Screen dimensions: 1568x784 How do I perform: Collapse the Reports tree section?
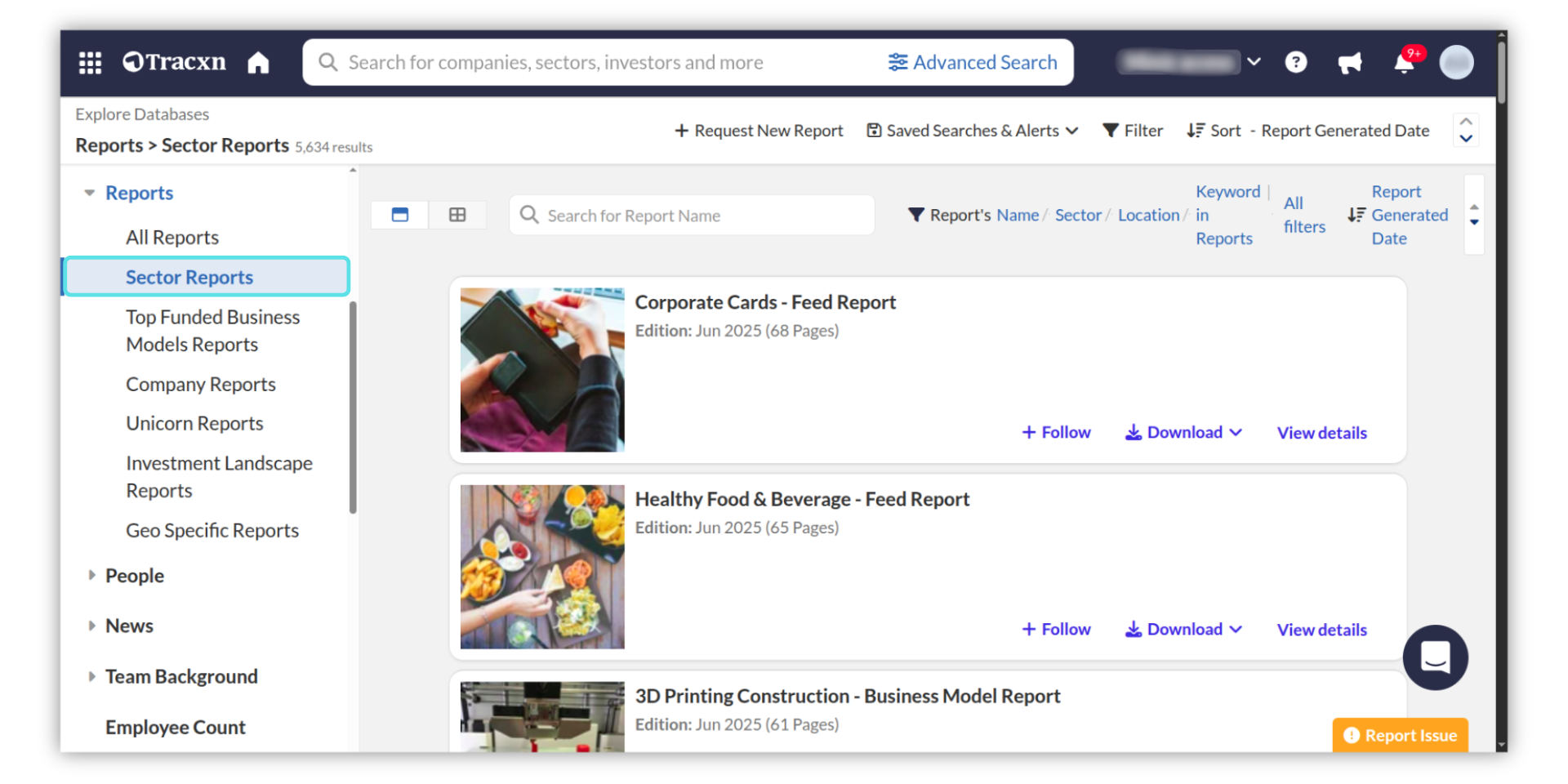coord(90,194)
